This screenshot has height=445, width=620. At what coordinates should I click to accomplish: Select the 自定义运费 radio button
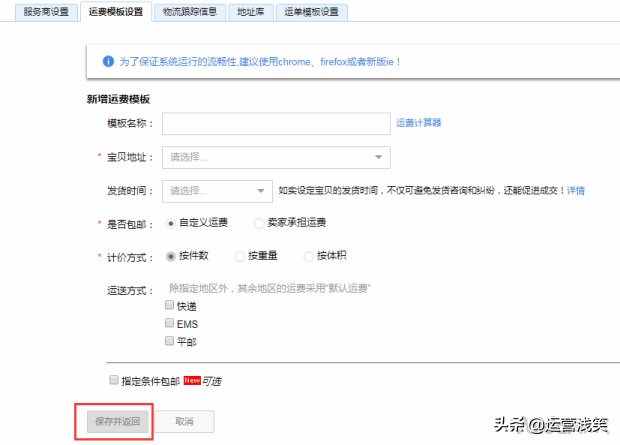click(171, 223)
